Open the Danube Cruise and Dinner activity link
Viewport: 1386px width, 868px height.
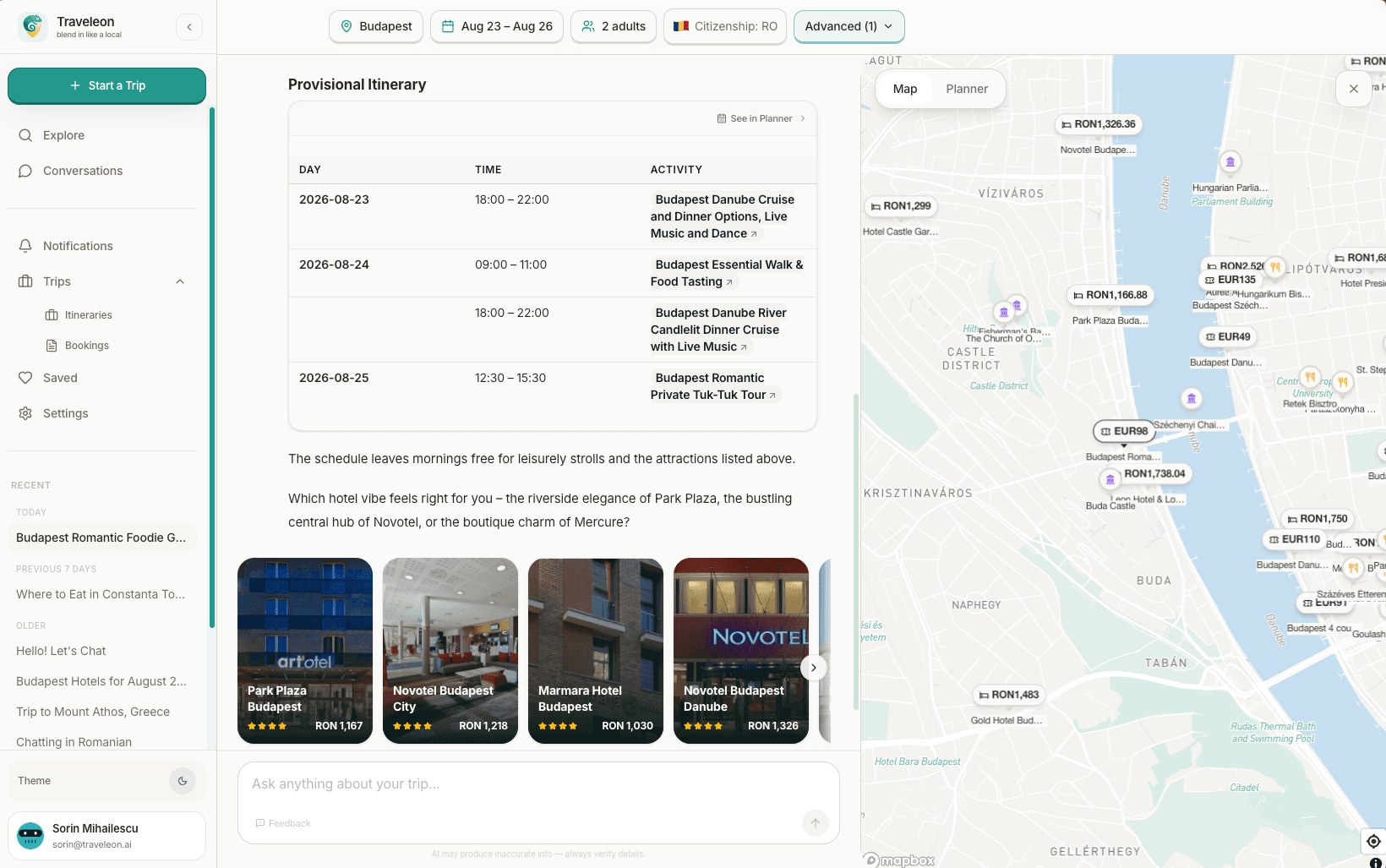pos(723,216)
